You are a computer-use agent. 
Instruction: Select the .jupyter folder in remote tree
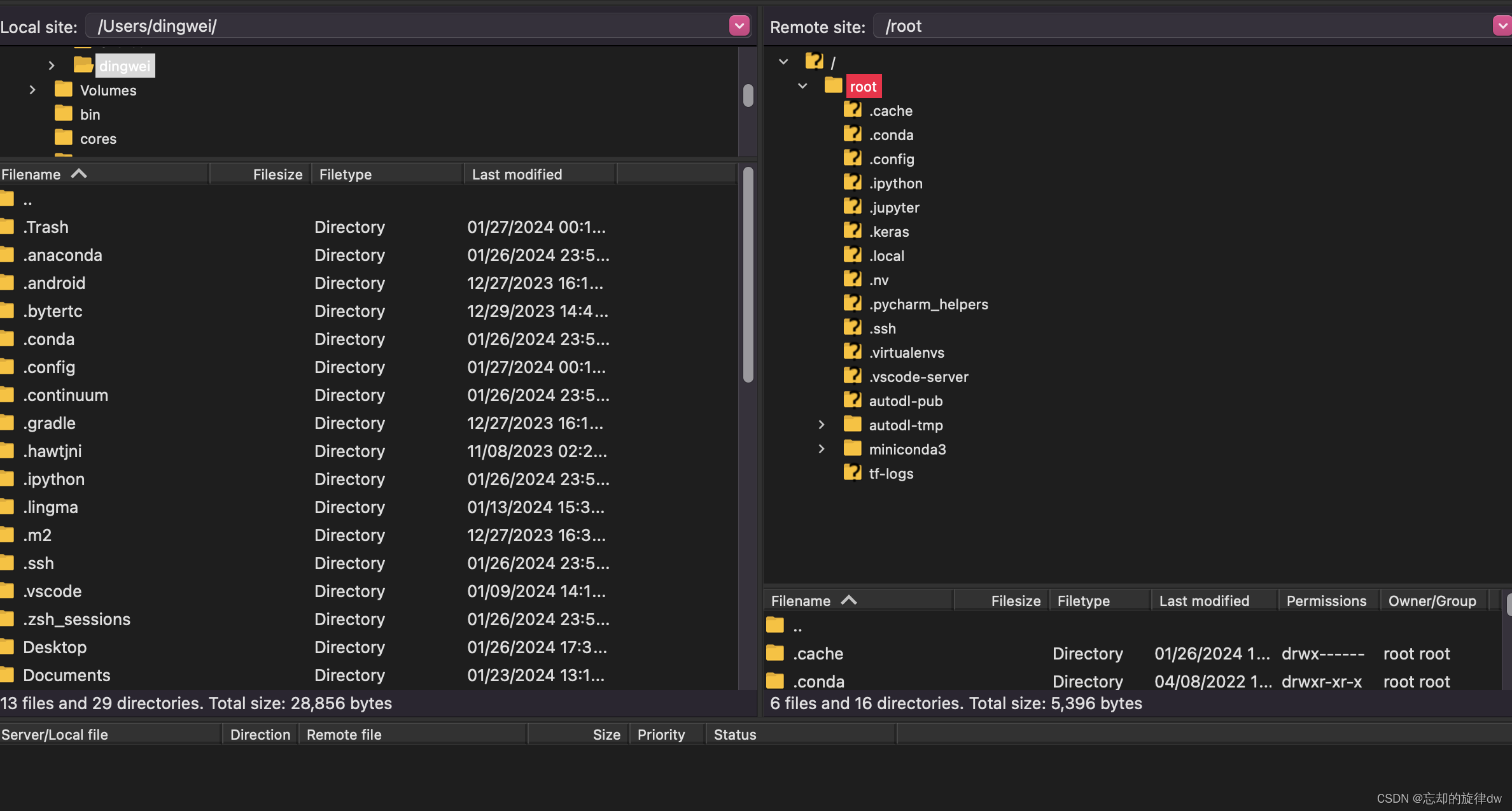pyautogui.click(x=894, y=208)
